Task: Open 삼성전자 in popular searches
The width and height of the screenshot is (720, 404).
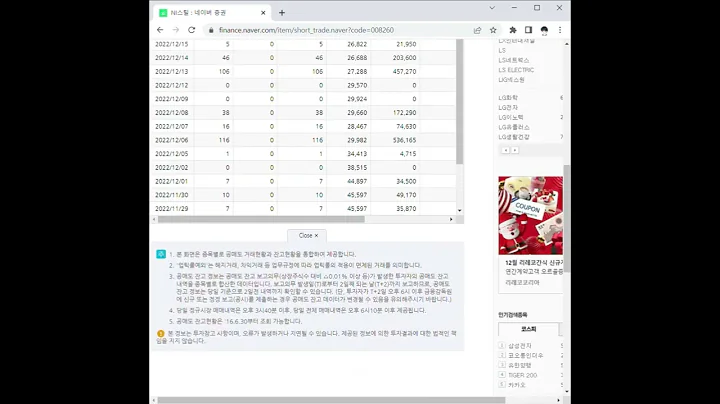Action: 520,346
